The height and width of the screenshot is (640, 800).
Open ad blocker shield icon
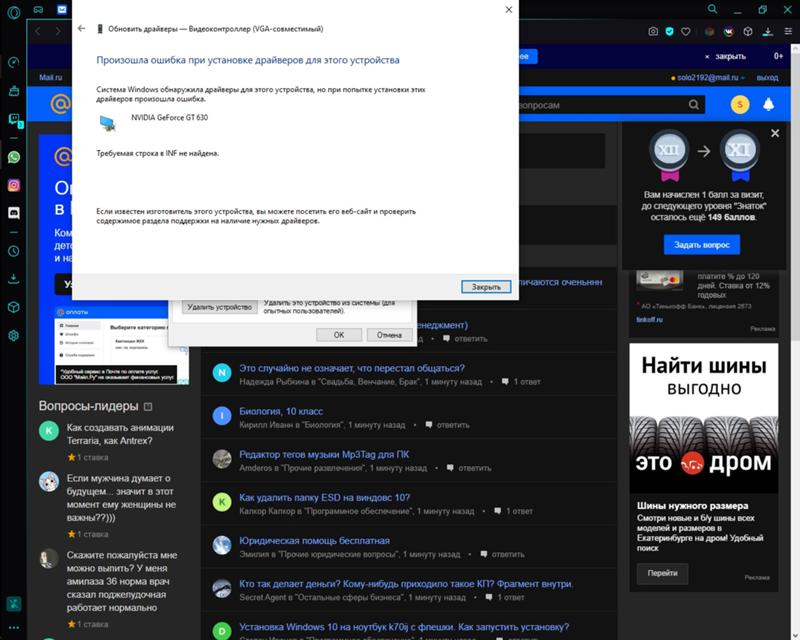click(669, 32)
